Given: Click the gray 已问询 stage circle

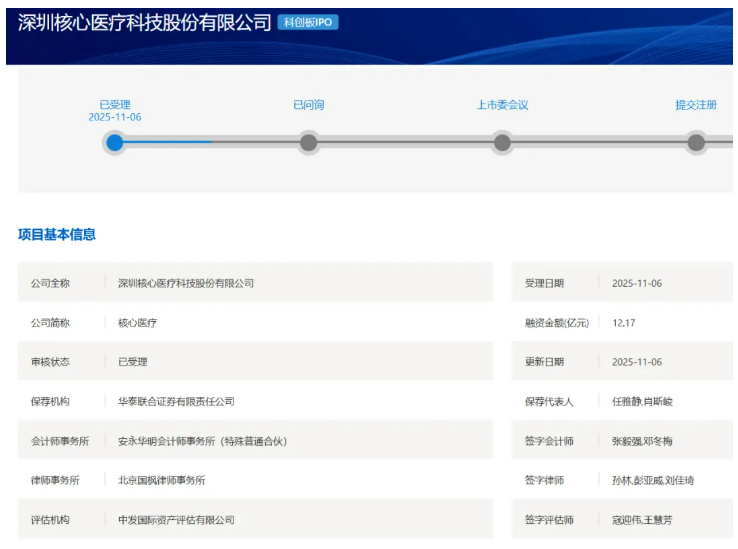Looking at the screenshot, I should point(308,143).
